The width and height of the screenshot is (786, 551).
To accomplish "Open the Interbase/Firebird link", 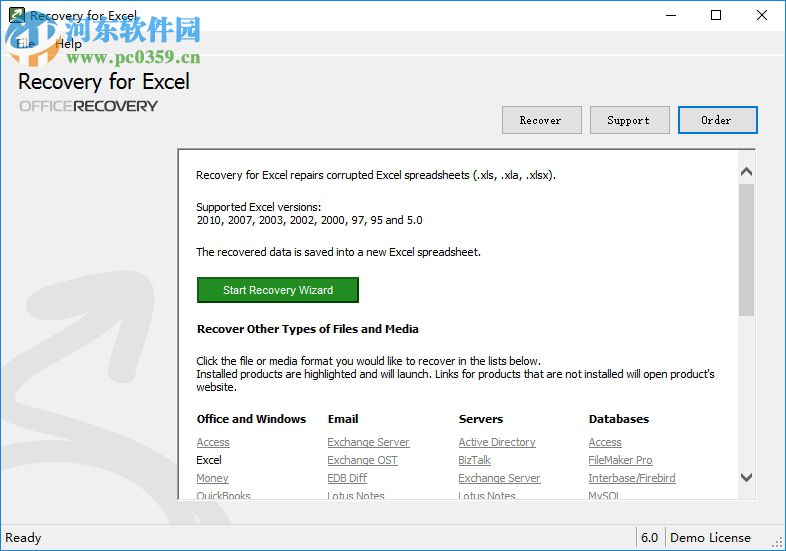I will [632, 478].
